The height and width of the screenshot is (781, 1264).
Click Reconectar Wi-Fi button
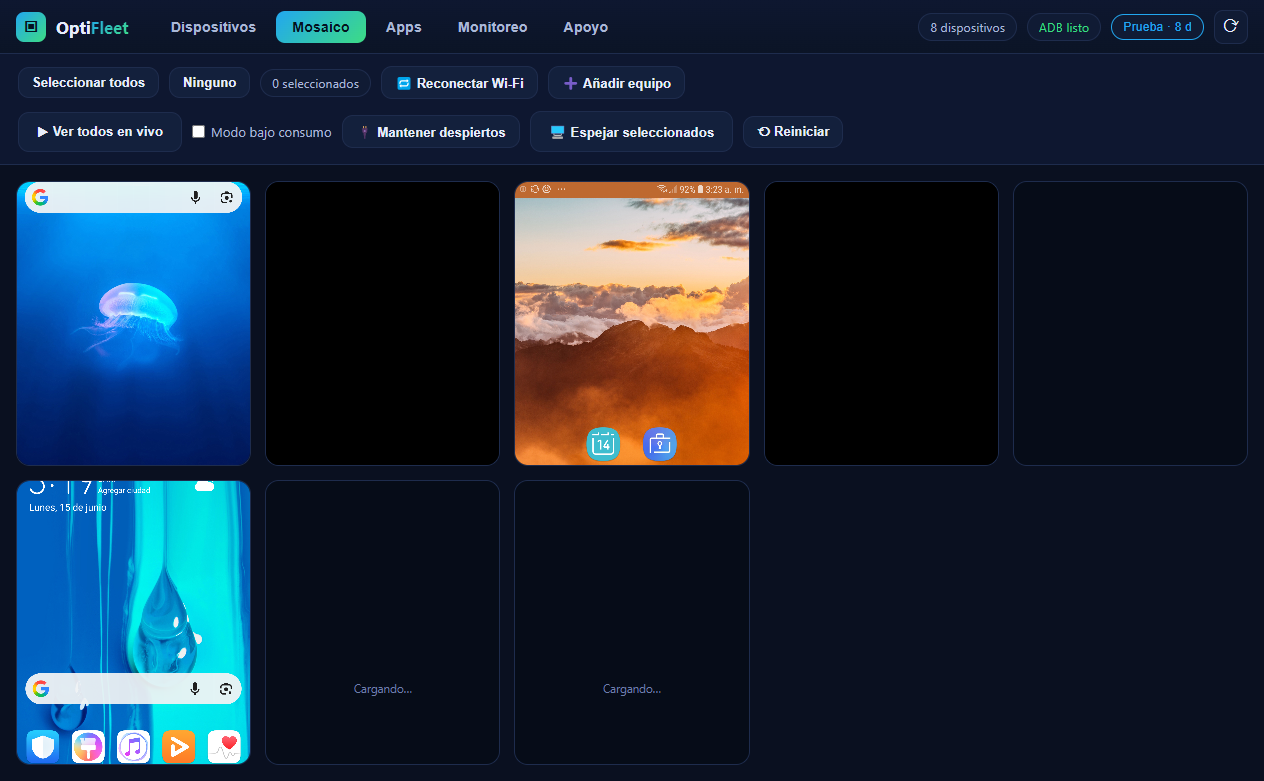(460, 83)
